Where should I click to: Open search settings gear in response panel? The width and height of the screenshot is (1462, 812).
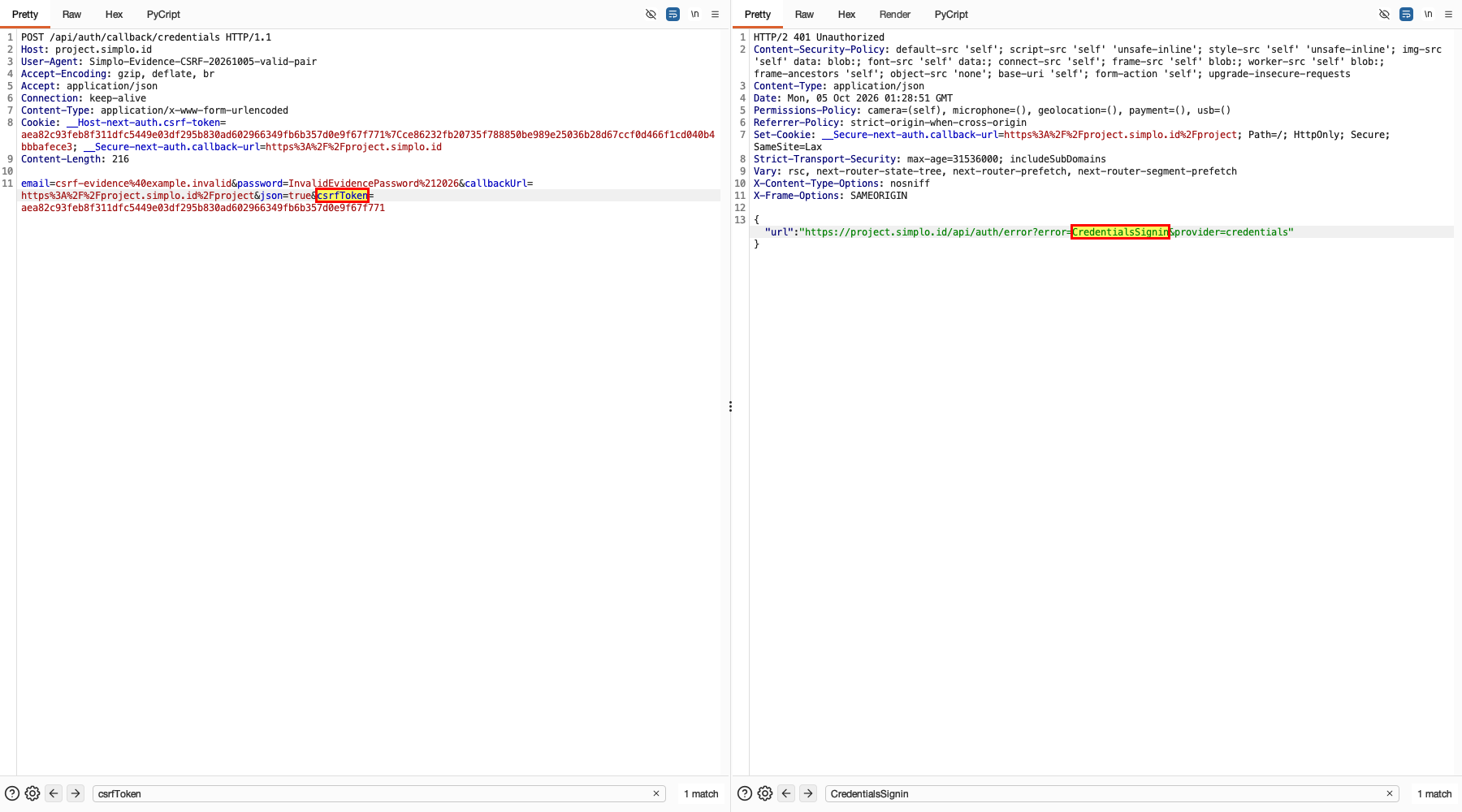click(765, 793)
